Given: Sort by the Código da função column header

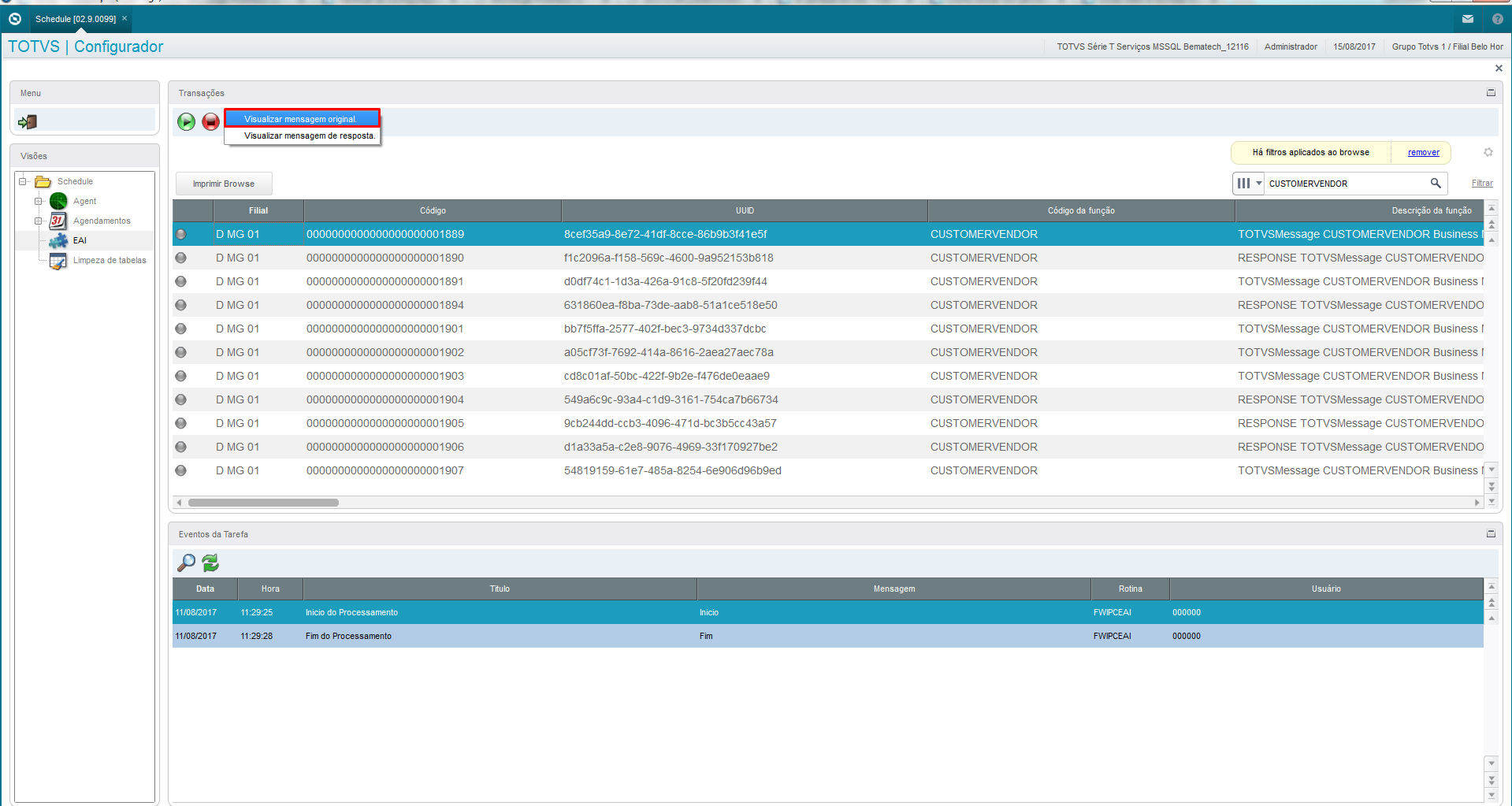Looking at the screenshot, I should (x=1081, y=210).
